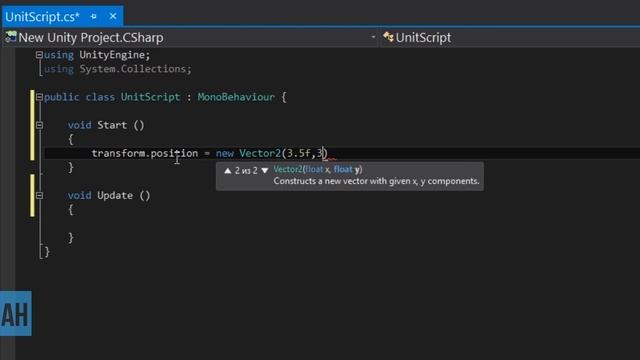Click the project icon beside New Unity Project.CSharp
Screen dimensions: 640x360
point(11,37)
